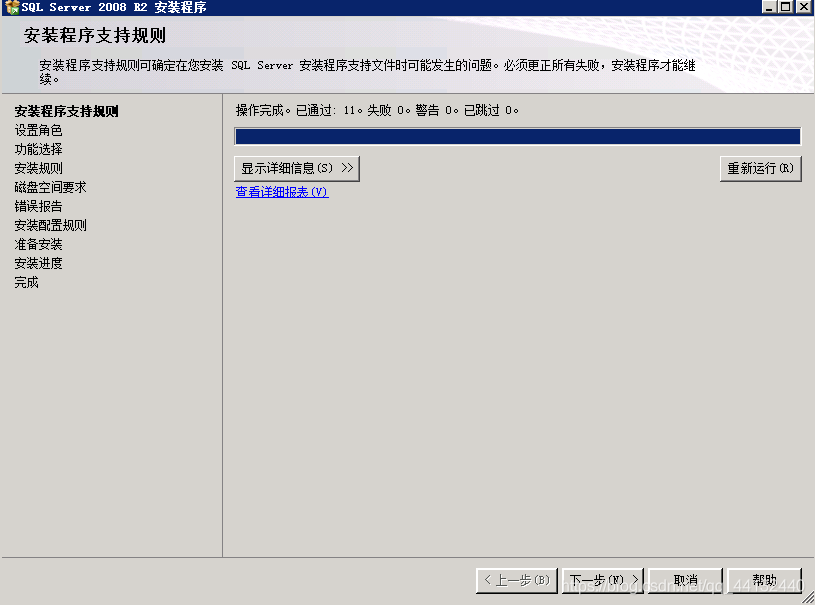
Task: Proceed with the 下一步(N) button
Action: (603, 580)
